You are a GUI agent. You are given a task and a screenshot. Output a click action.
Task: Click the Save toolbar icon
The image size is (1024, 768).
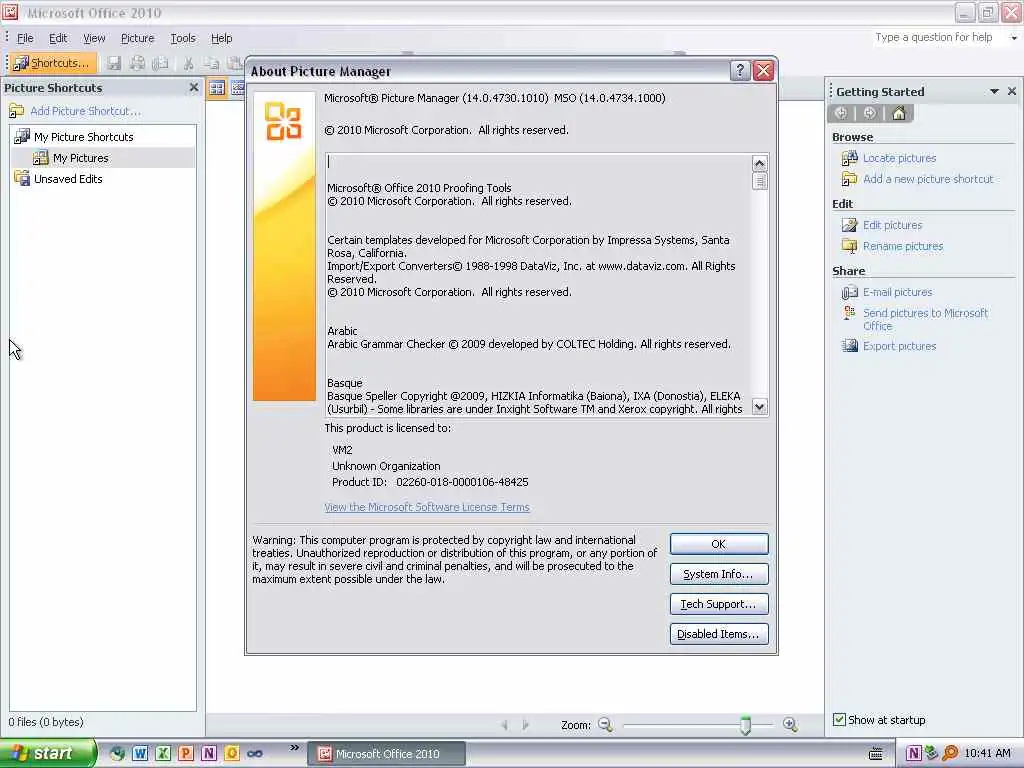(114, 63)
